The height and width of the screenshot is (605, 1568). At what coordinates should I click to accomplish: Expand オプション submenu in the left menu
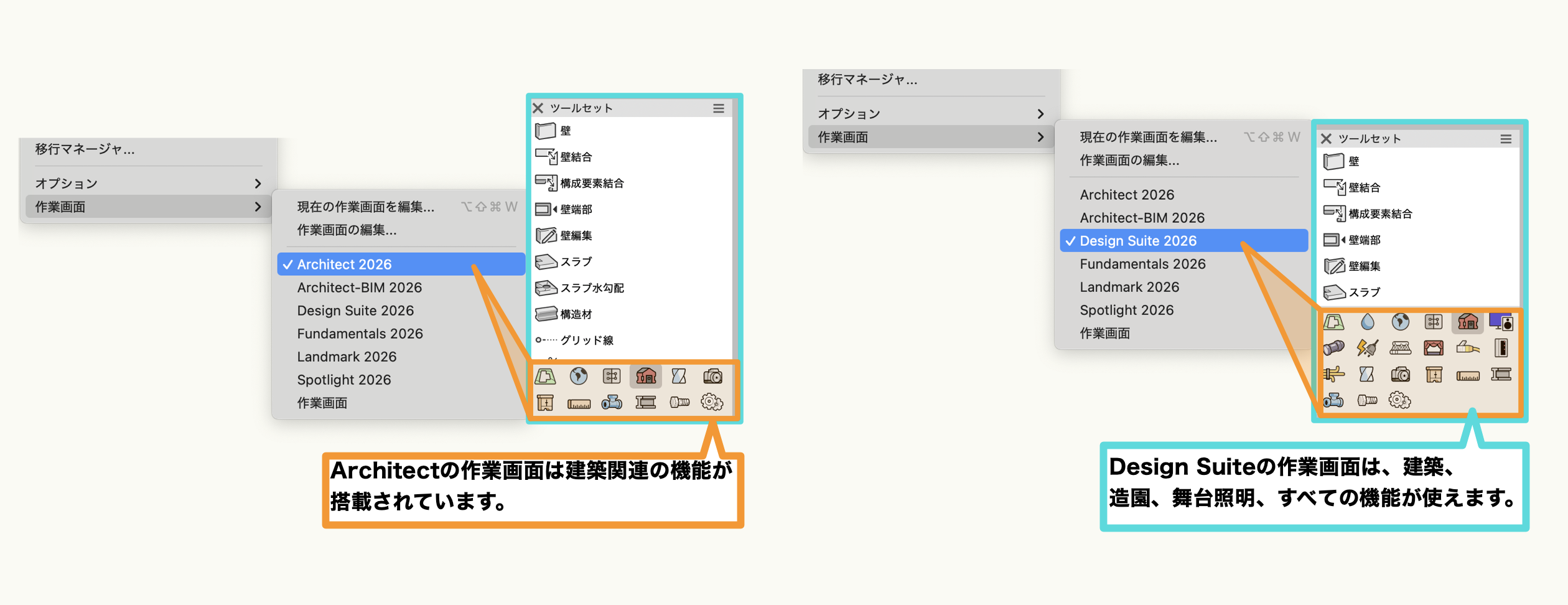[148, 184]
